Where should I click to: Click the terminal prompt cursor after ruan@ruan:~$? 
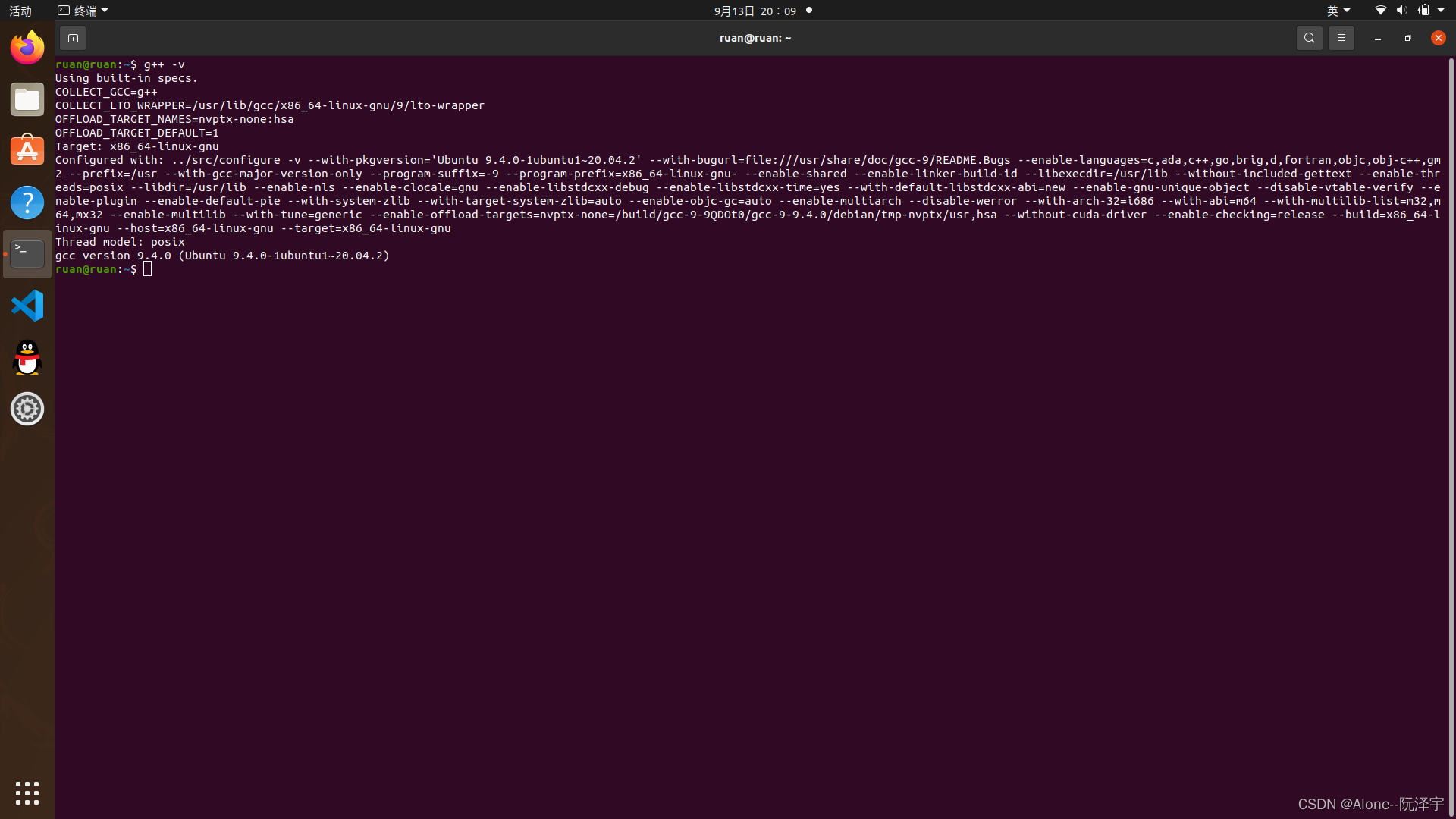pyautogui.click(x=147, y=268)
